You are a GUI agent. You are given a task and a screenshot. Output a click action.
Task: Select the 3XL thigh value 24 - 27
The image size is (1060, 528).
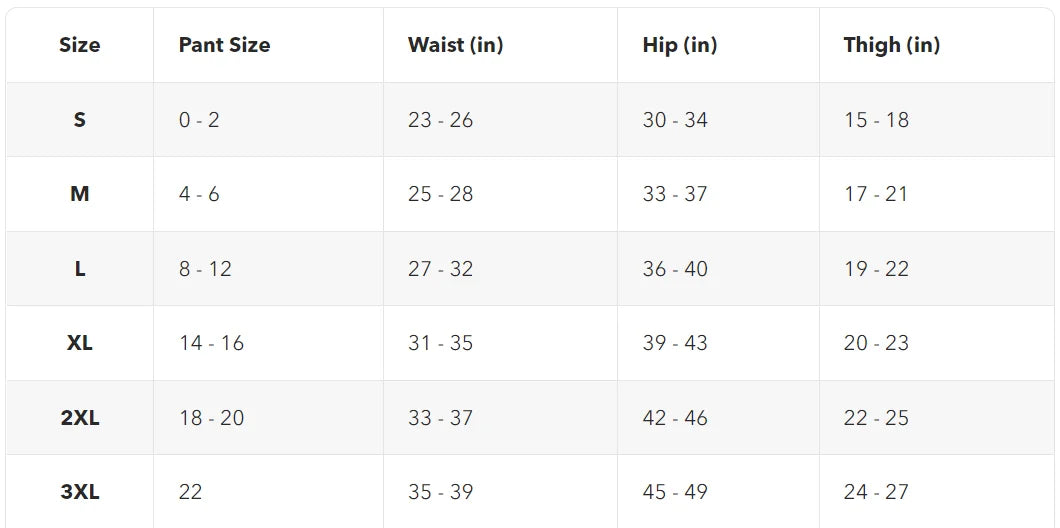[x=876, y=492]
